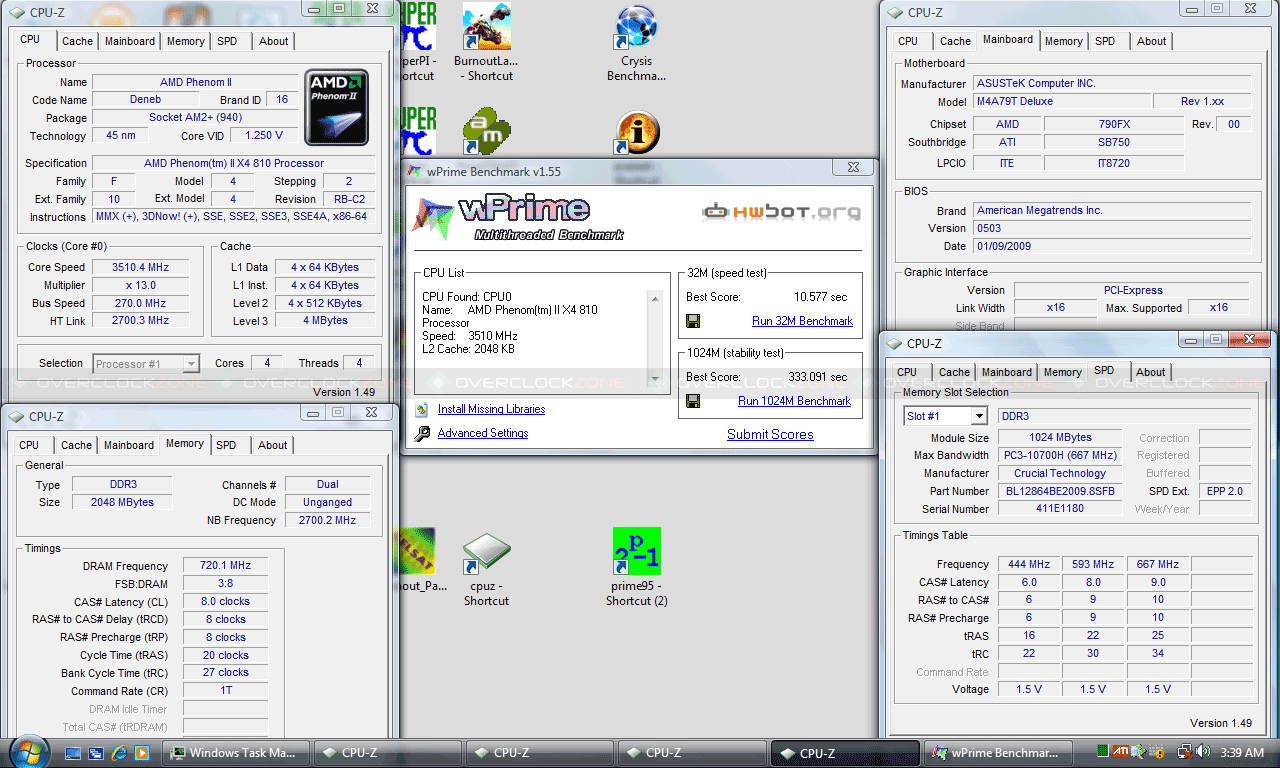Click Submit Scores link
Screen dimensions: 1280x768
pos(770,434)
